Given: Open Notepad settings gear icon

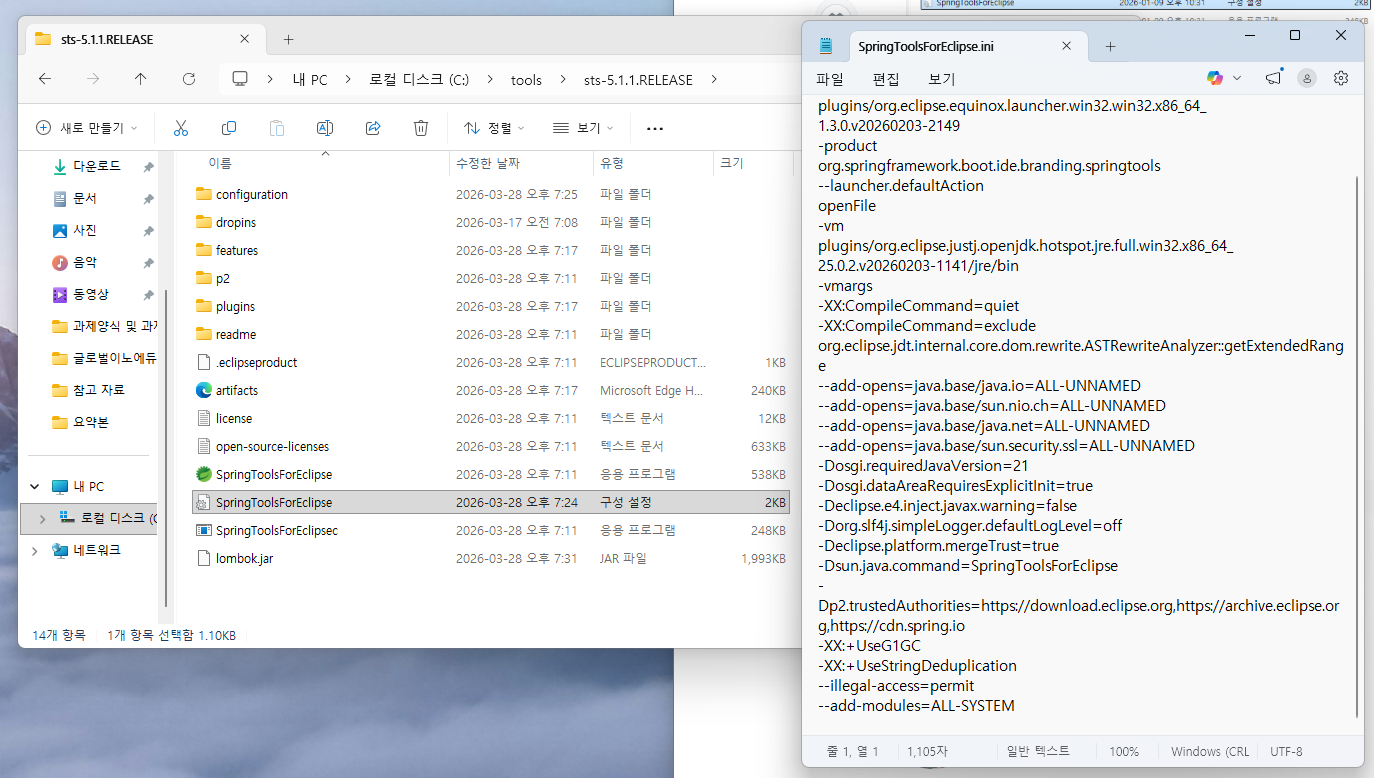Looking at the screenshot, I should 1341,78.
